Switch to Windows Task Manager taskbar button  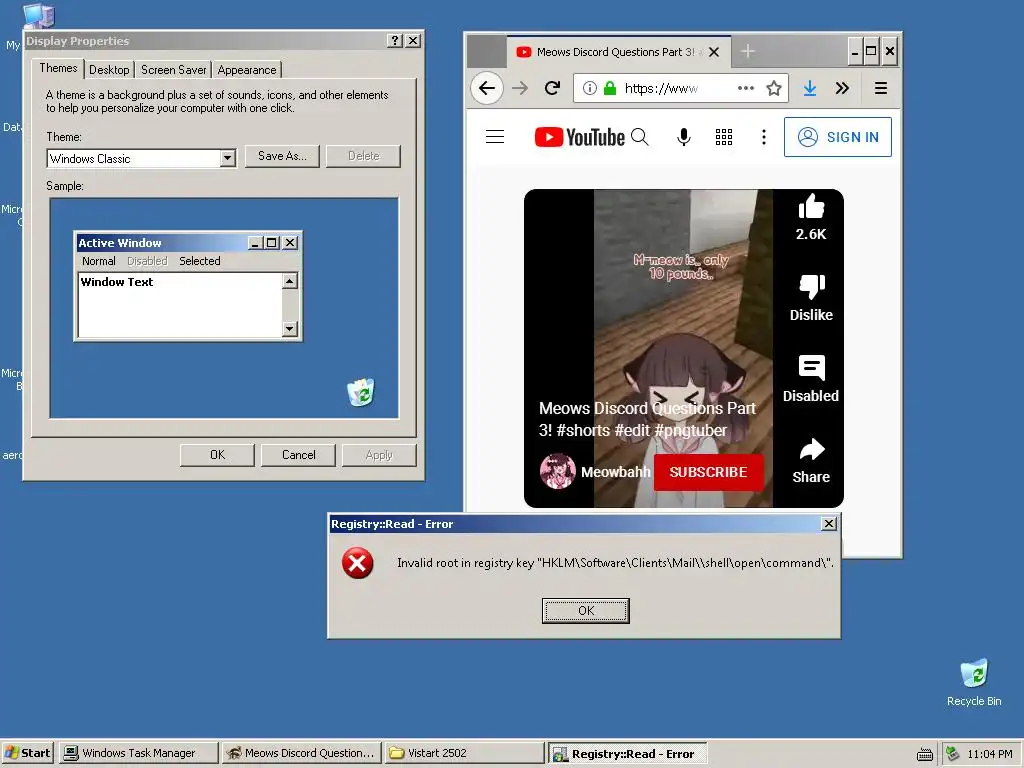tap(138, 753)
